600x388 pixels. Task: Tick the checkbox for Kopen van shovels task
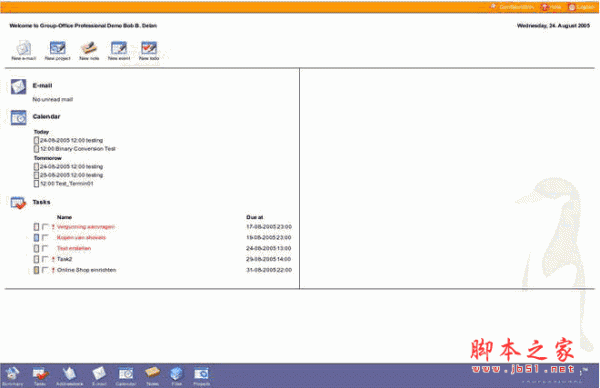click(45, 237)
